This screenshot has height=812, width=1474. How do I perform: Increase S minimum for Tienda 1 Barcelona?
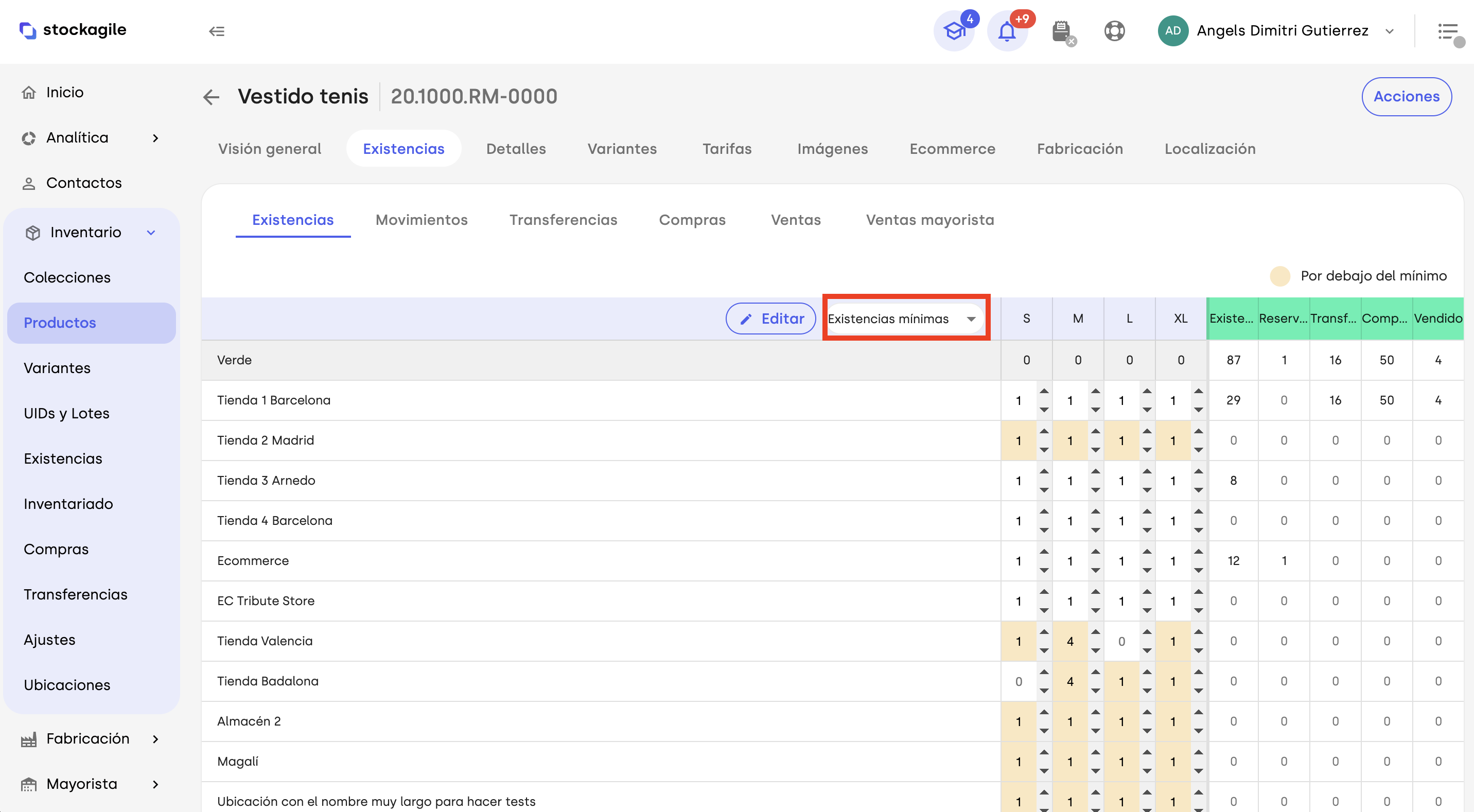pyautogui.click(x=1044, y=392)
